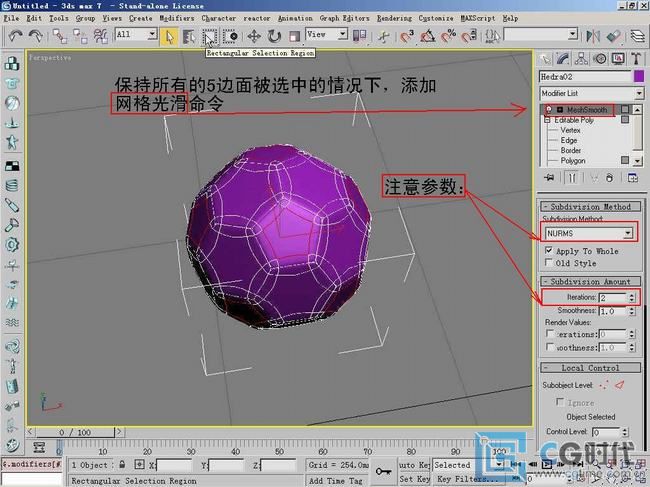
Task: Open the Display command panel tab
Action: point(618,59)
